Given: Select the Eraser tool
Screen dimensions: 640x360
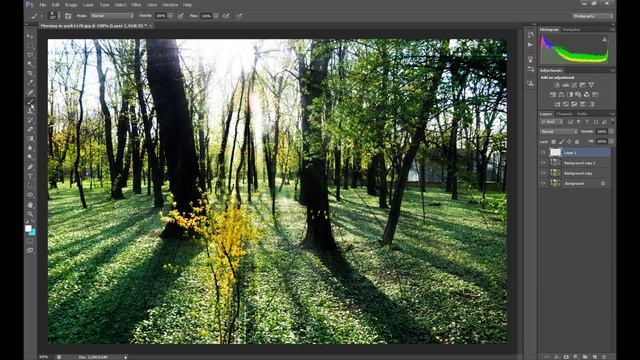Looking at the screenshot, I should (x=30, y=129).
